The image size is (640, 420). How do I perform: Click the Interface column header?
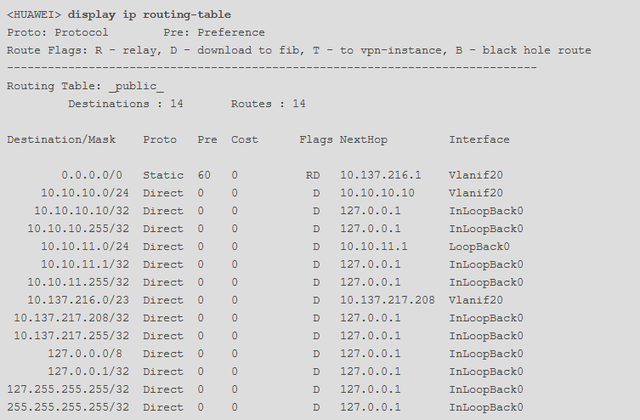click(479, 139)
